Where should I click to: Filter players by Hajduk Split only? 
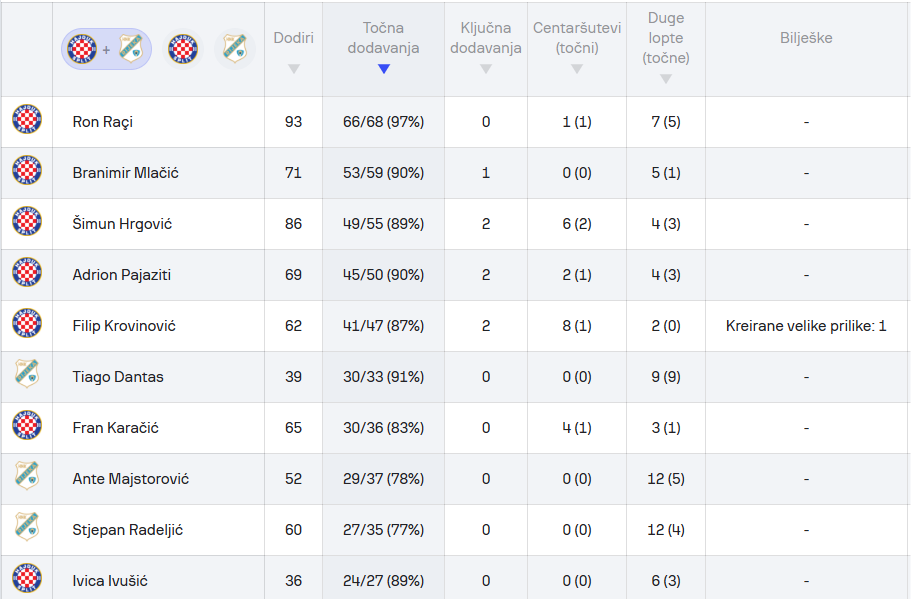[182, 49]
